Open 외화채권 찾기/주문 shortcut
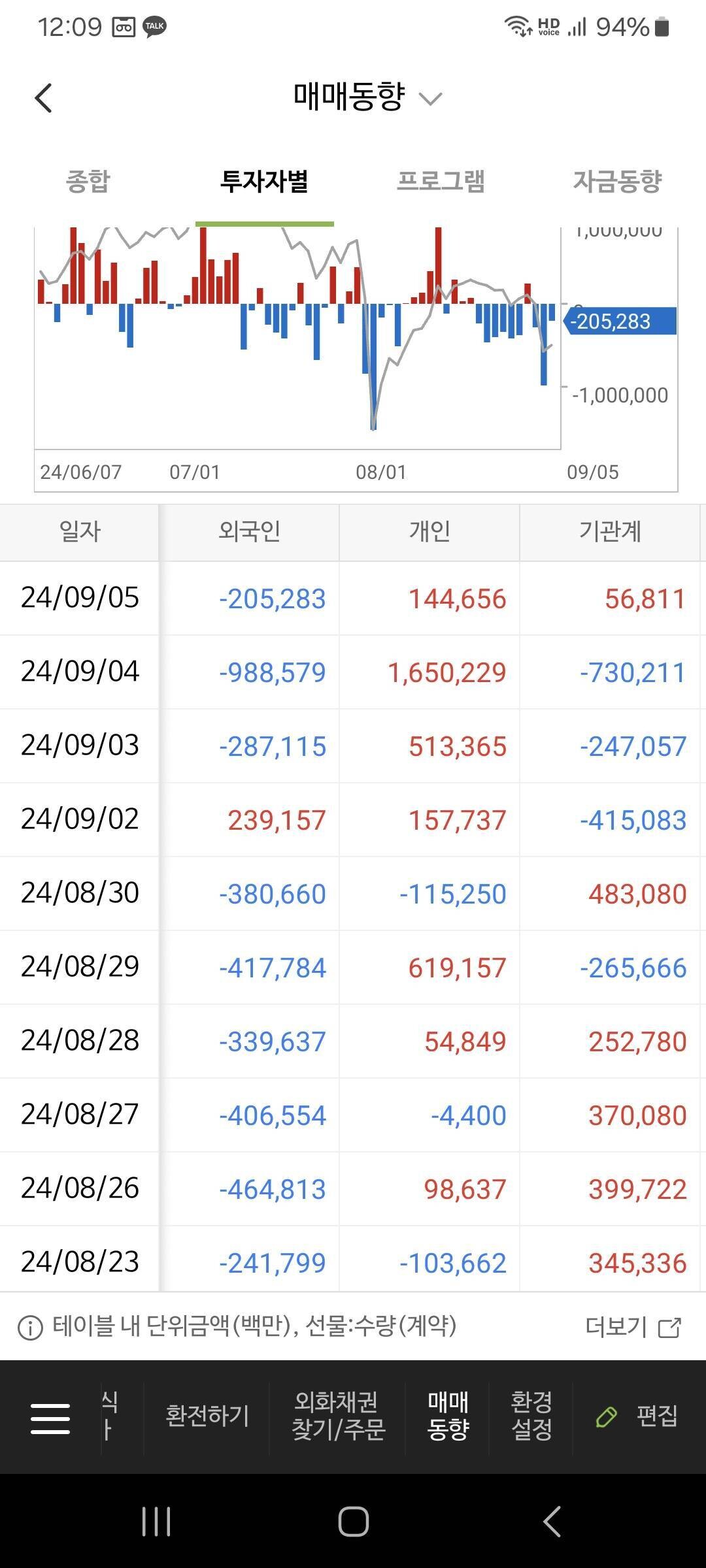 click(337, 1416)
